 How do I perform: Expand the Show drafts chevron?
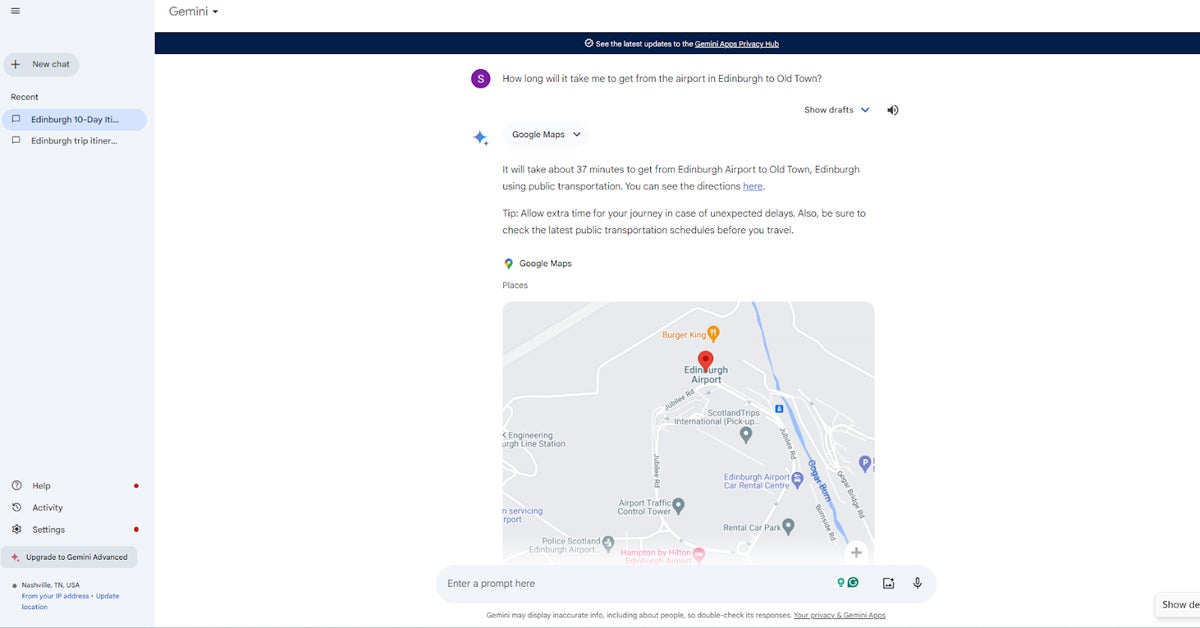(x=865, y=110)
